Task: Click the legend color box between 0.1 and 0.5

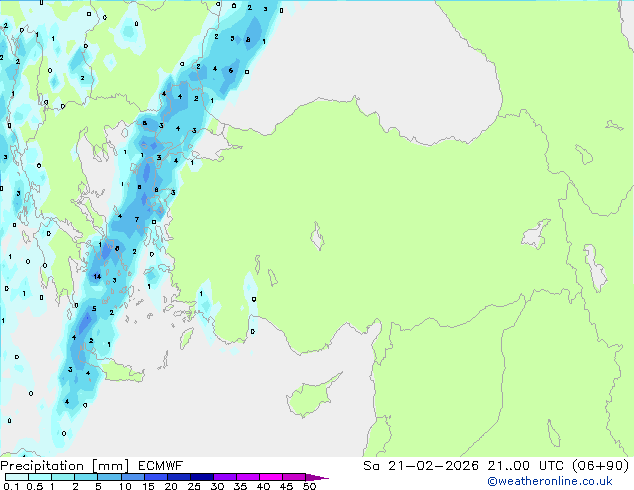Action: pos(17,477)
